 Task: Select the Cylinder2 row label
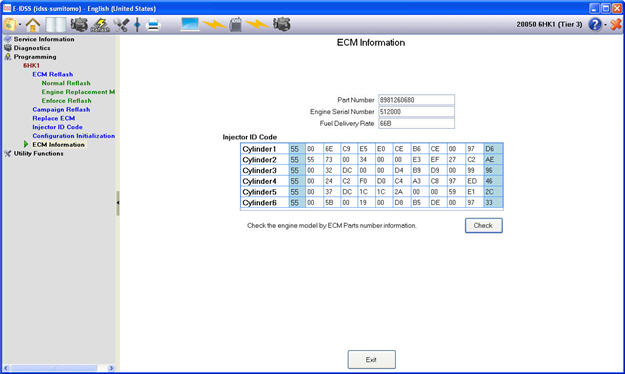coord(259,159)
